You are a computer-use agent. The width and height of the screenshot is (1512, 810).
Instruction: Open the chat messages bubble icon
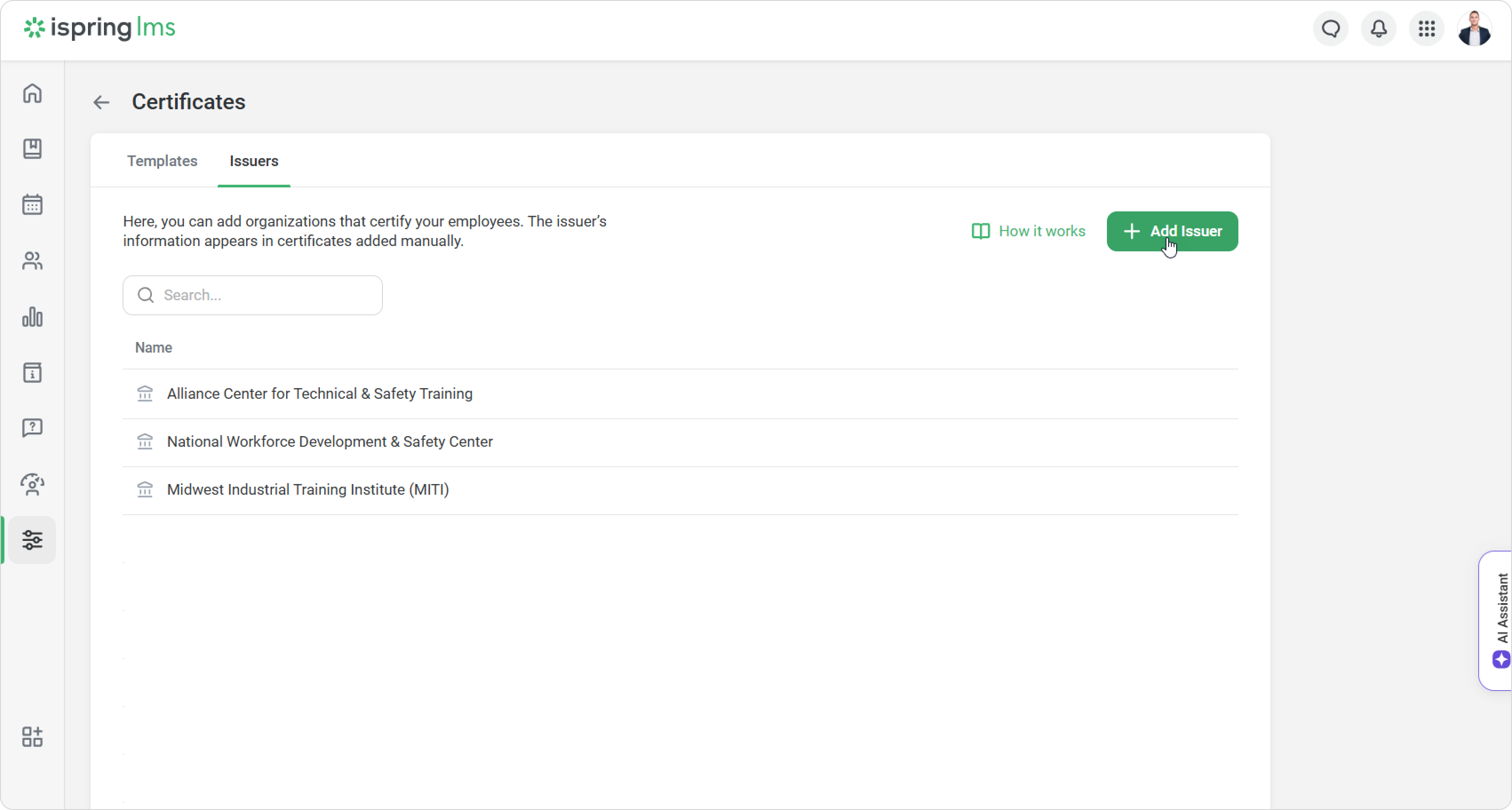pyautogui.click(x=1331, y=28)
